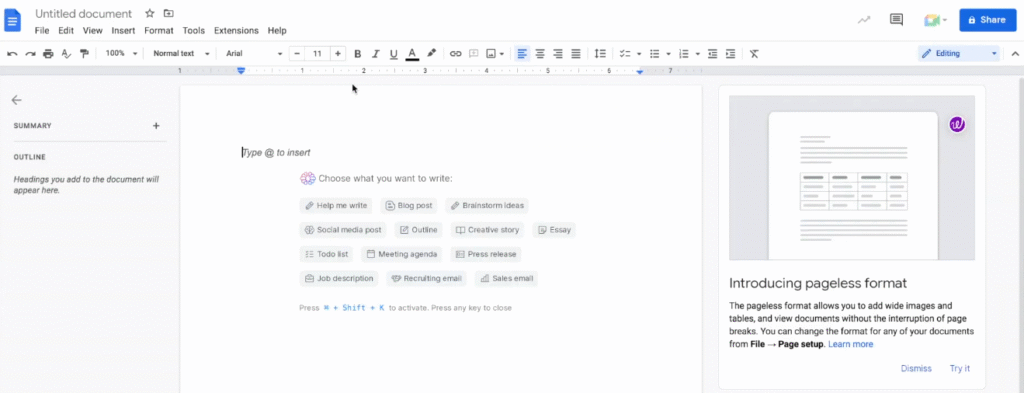
Task: Clear formatting with toolbar icon
Action: (754, 54)
